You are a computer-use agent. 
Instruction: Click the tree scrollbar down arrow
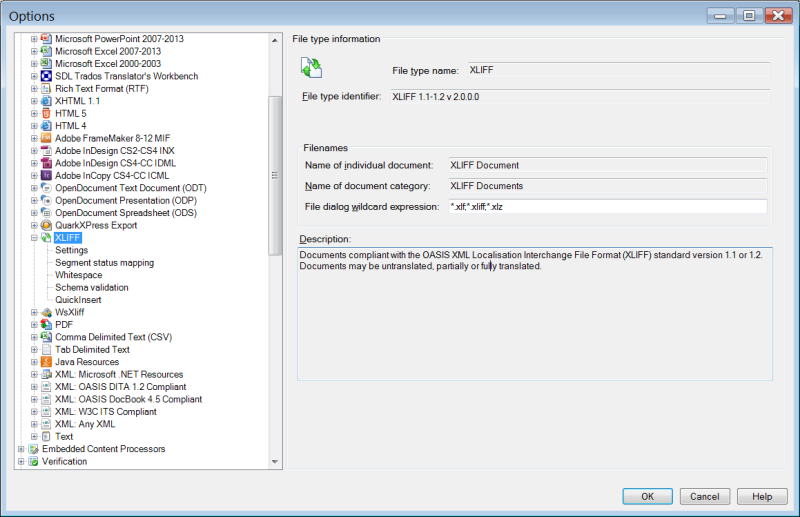(x=275, y=462)
